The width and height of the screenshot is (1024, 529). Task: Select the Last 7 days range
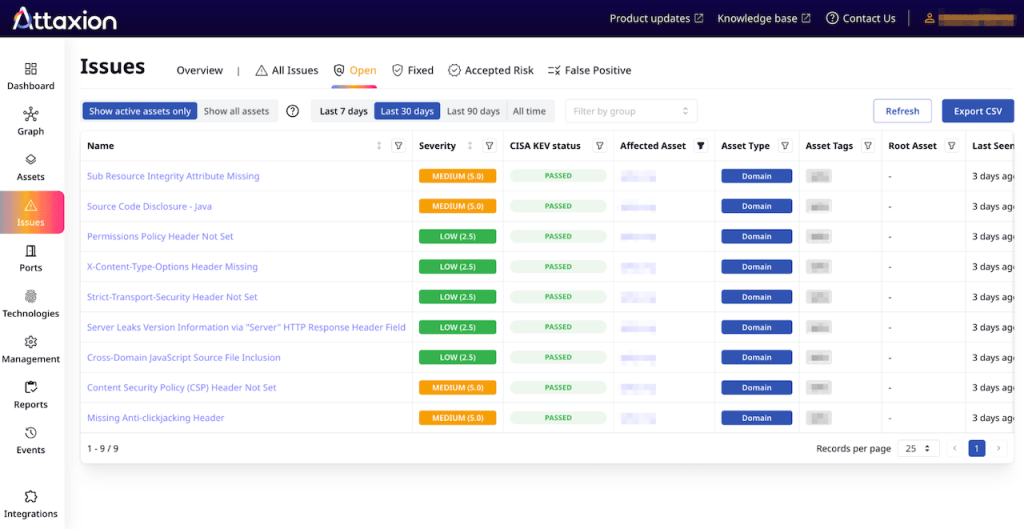(x=344, y=111)
